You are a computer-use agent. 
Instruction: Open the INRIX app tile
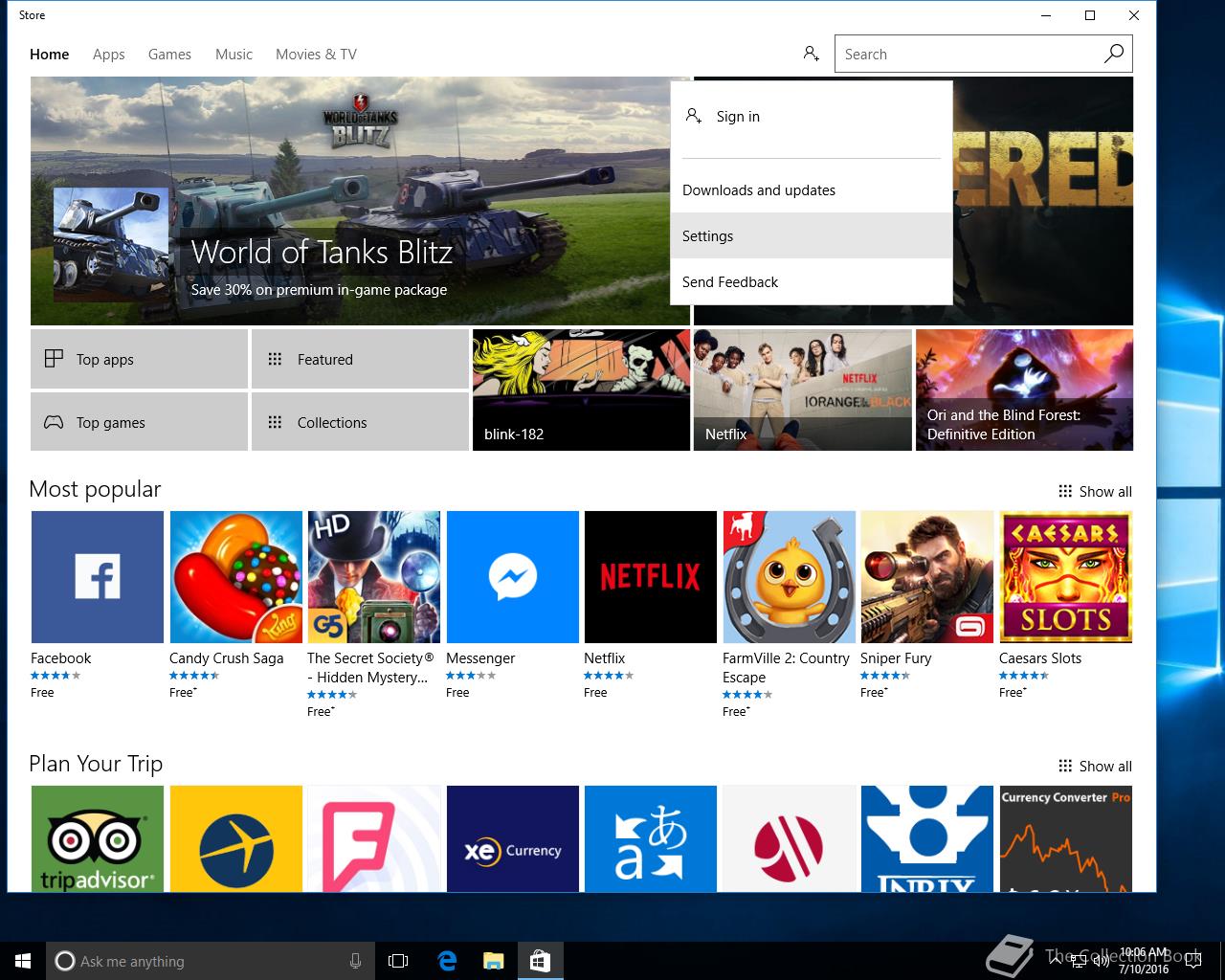point(926,838)
